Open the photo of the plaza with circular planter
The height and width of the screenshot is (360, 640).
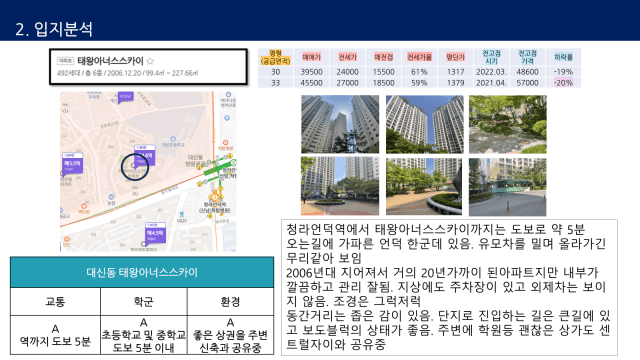click(340, 186)
